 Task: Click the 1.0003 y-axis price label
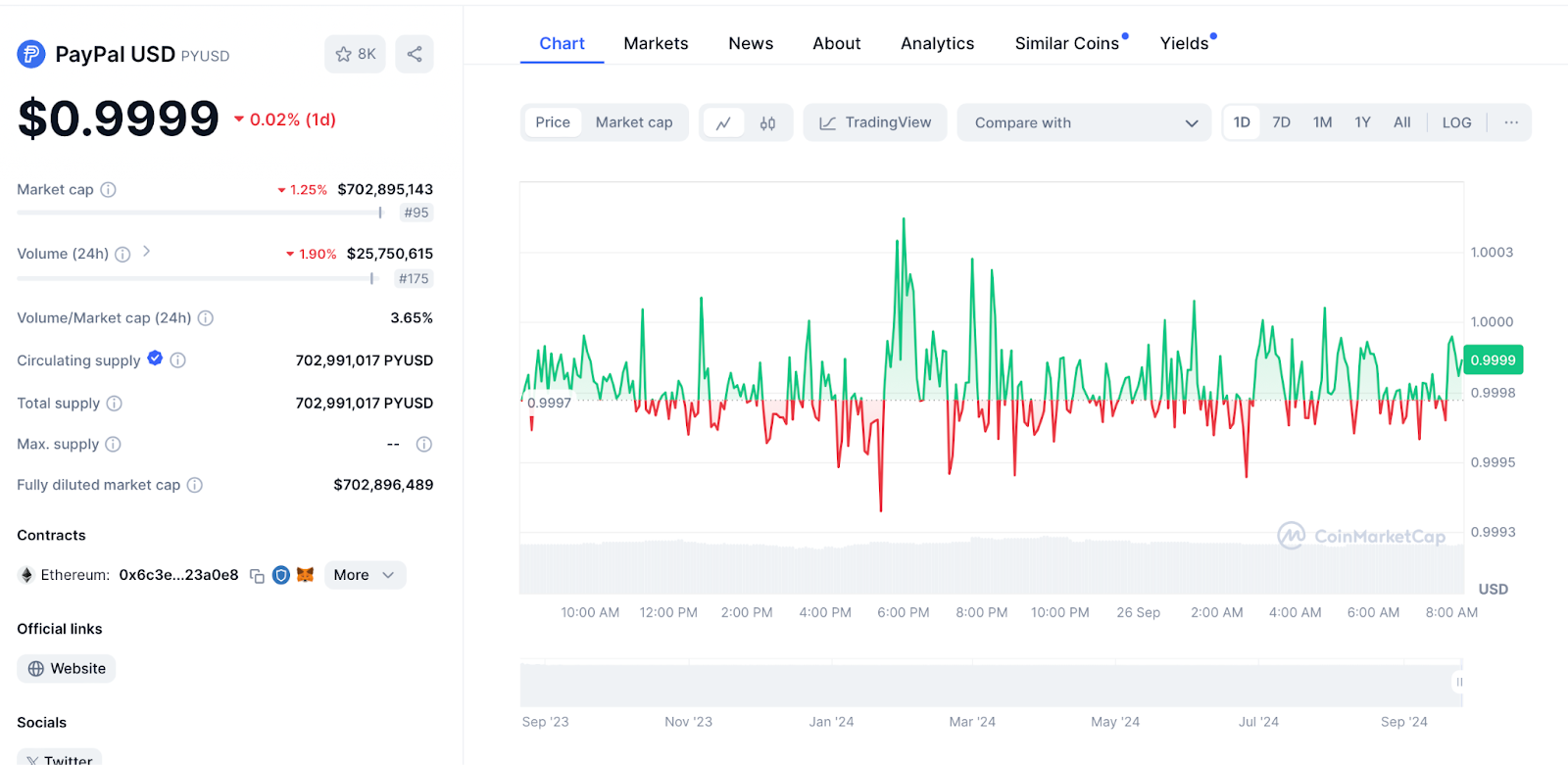(x=1492, y=253)
